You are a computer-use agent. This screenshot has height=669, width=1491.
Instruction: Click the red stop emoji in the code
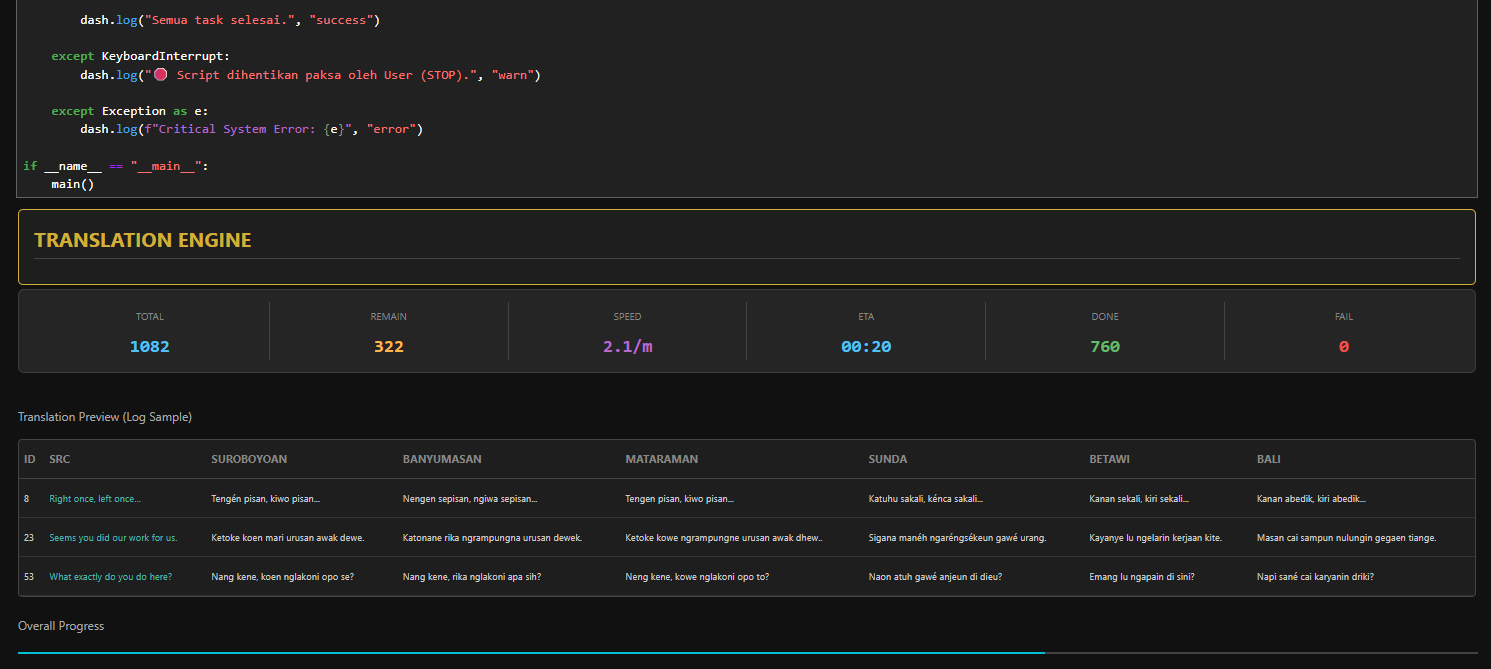click(x=160, y=75)
